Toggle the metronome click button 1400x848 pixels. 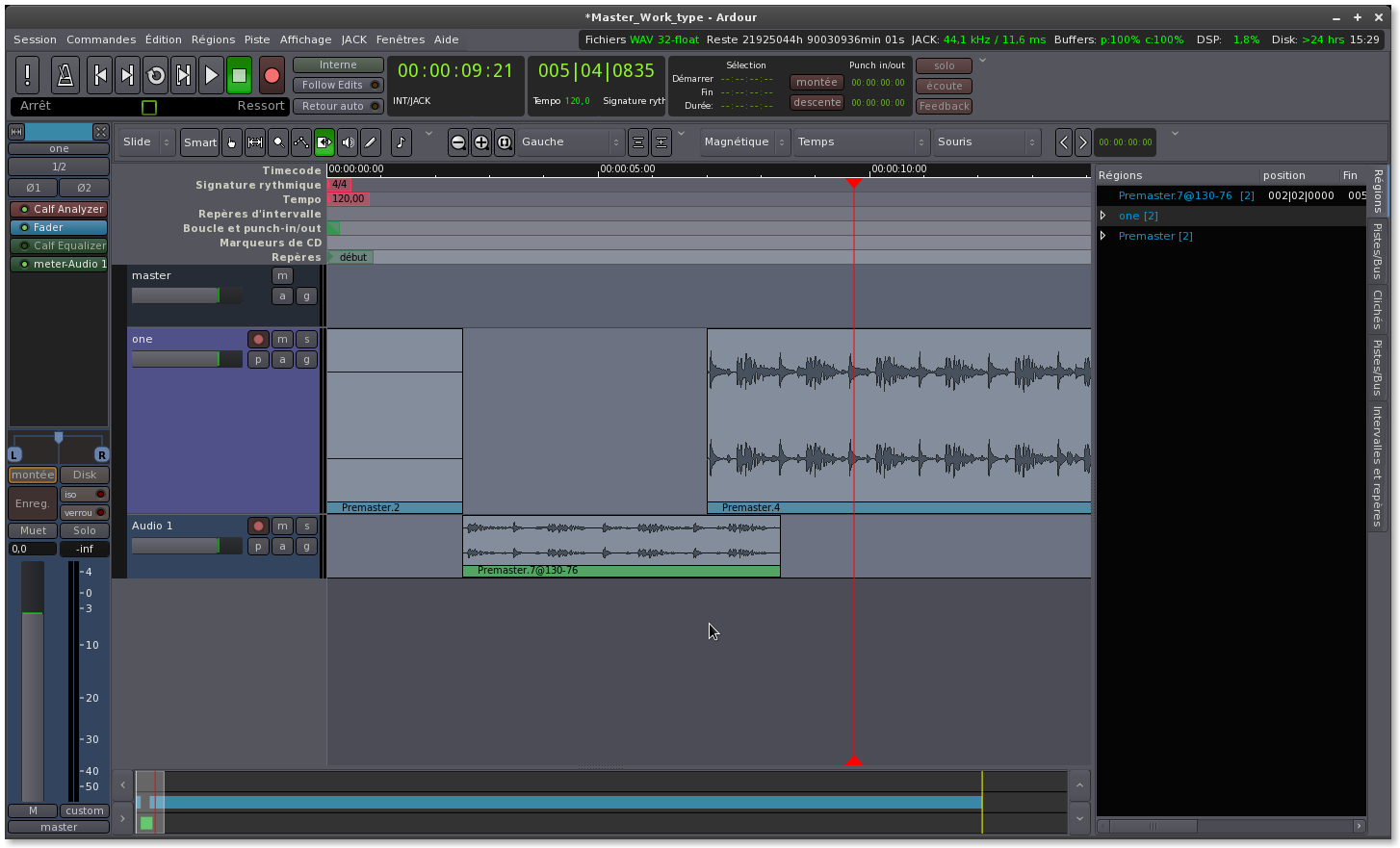pos(65,75)
